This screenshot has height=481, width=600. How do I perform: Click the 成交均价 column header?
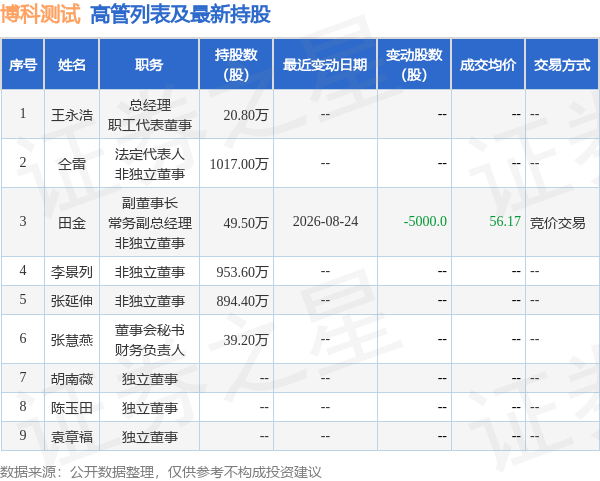point(488,65)
